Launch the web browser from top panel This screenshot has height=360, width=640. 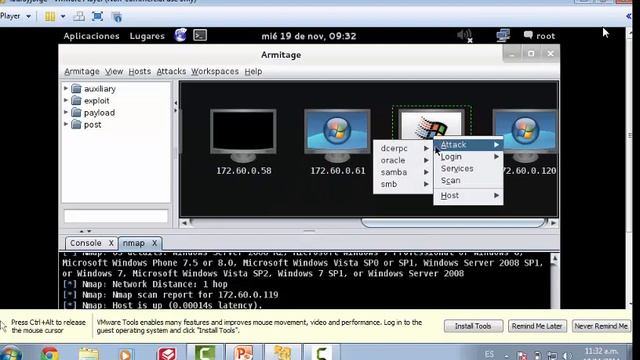pos(180,36)
